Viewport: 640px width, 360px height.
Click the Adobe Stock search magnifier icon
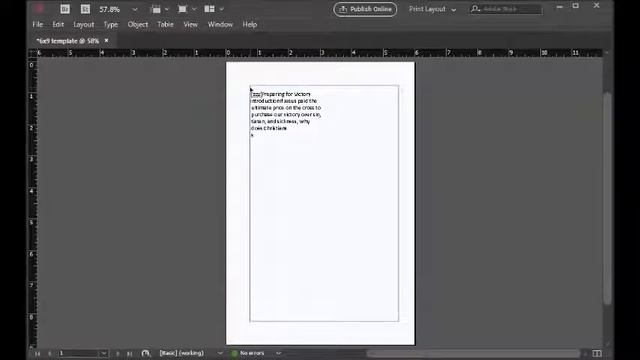coord(475,9)
